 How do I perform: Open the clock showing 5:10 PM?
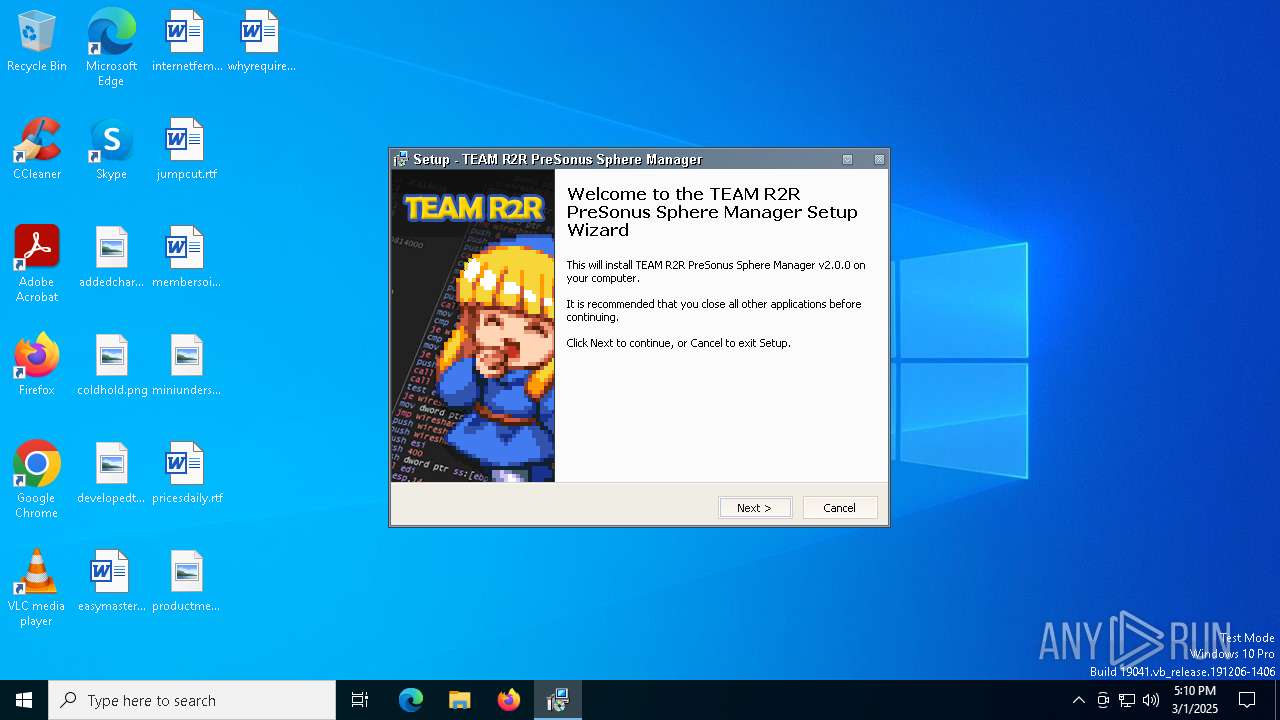point(1195,700)
